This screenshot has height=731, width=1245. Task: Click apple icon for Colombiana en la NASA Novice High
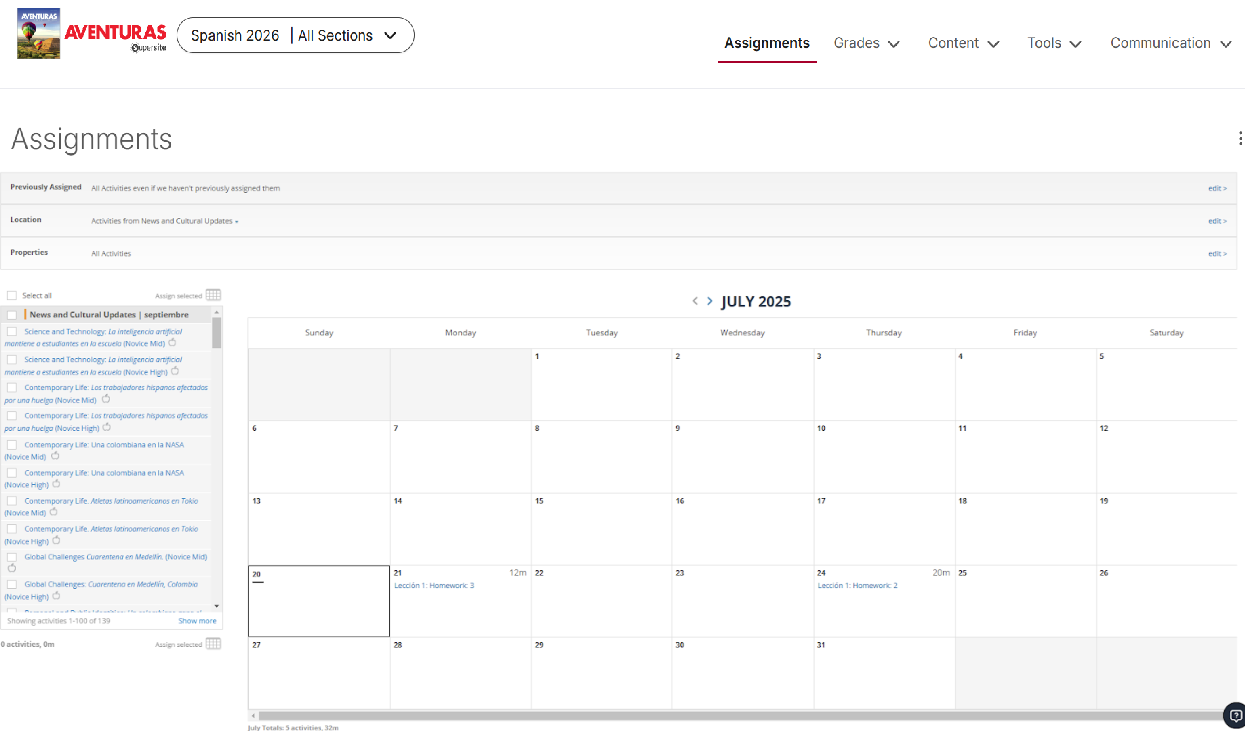[58, 483]
